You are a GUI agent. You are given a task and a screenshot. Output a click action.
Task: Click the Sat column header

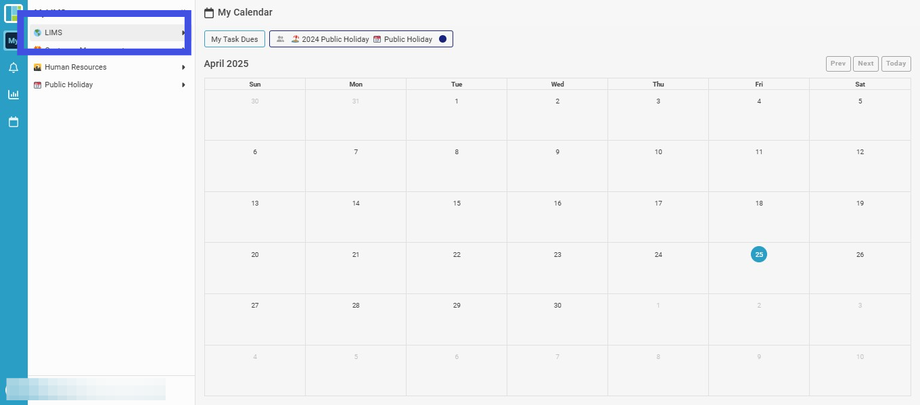[860, 85]
